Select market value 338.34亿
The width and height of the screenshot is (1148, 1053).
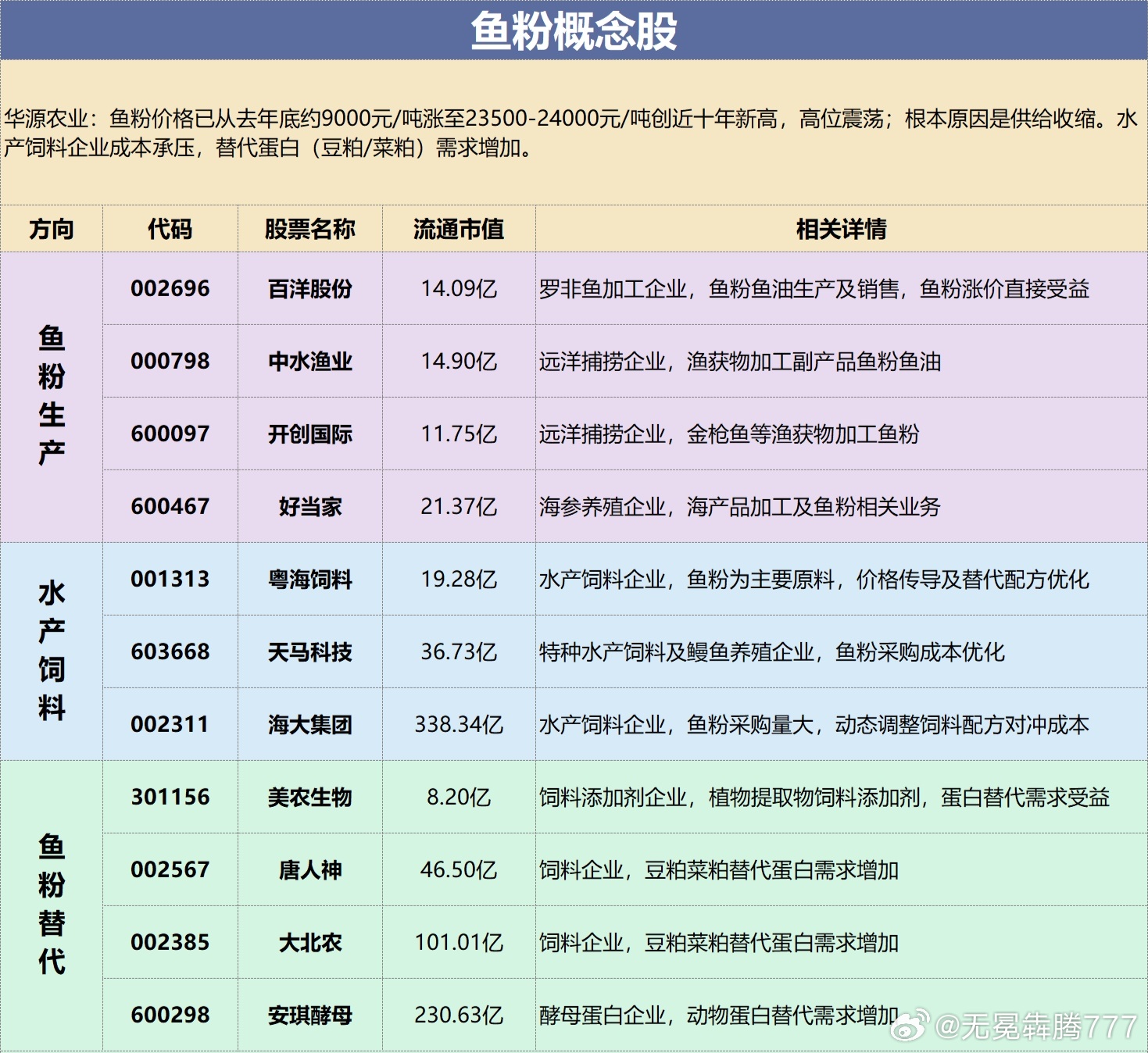pos(459,724)
